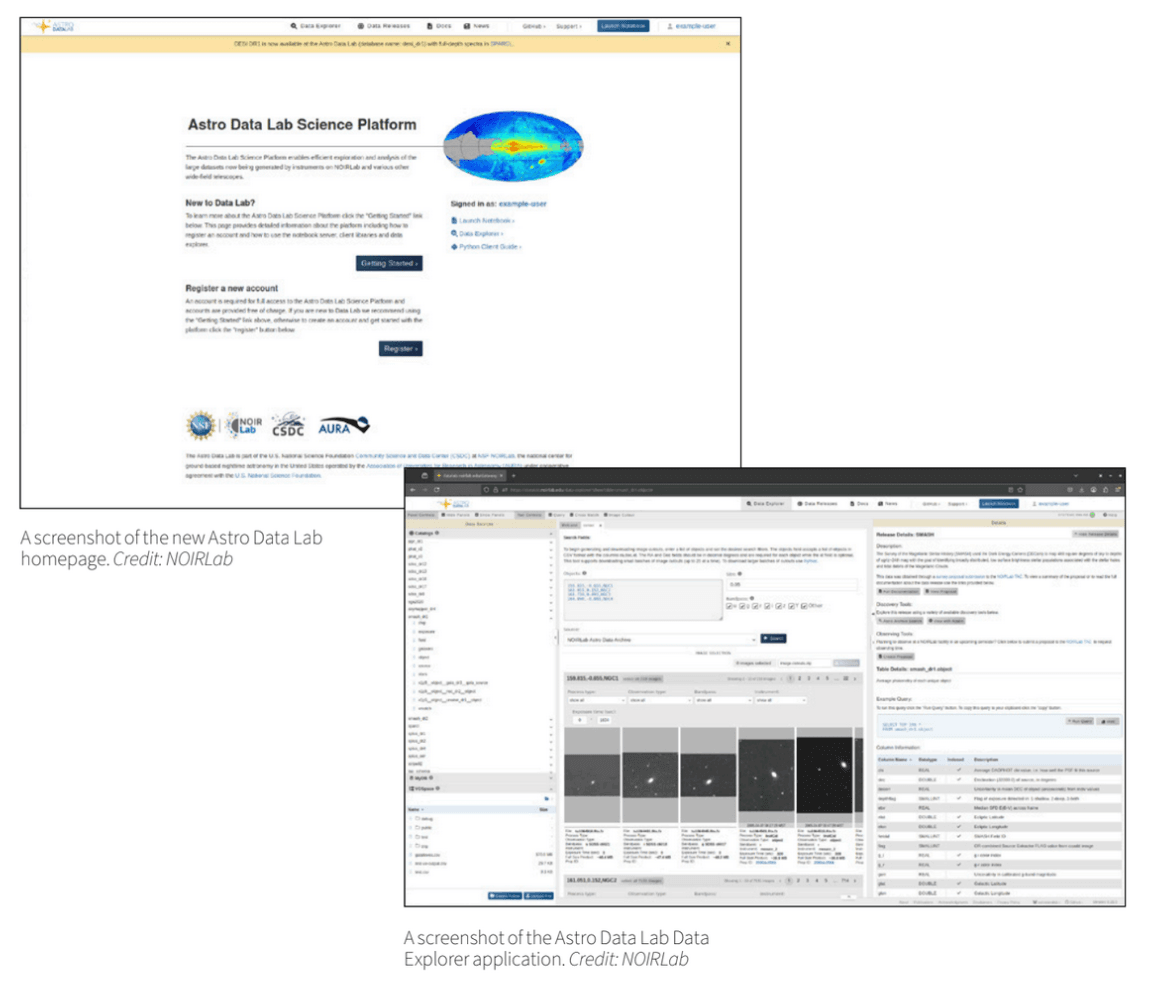This screenshot has width=1150, height=988.
Task: Click the CSDC logo in the homepage footer
Action: [x=288, y=425]
